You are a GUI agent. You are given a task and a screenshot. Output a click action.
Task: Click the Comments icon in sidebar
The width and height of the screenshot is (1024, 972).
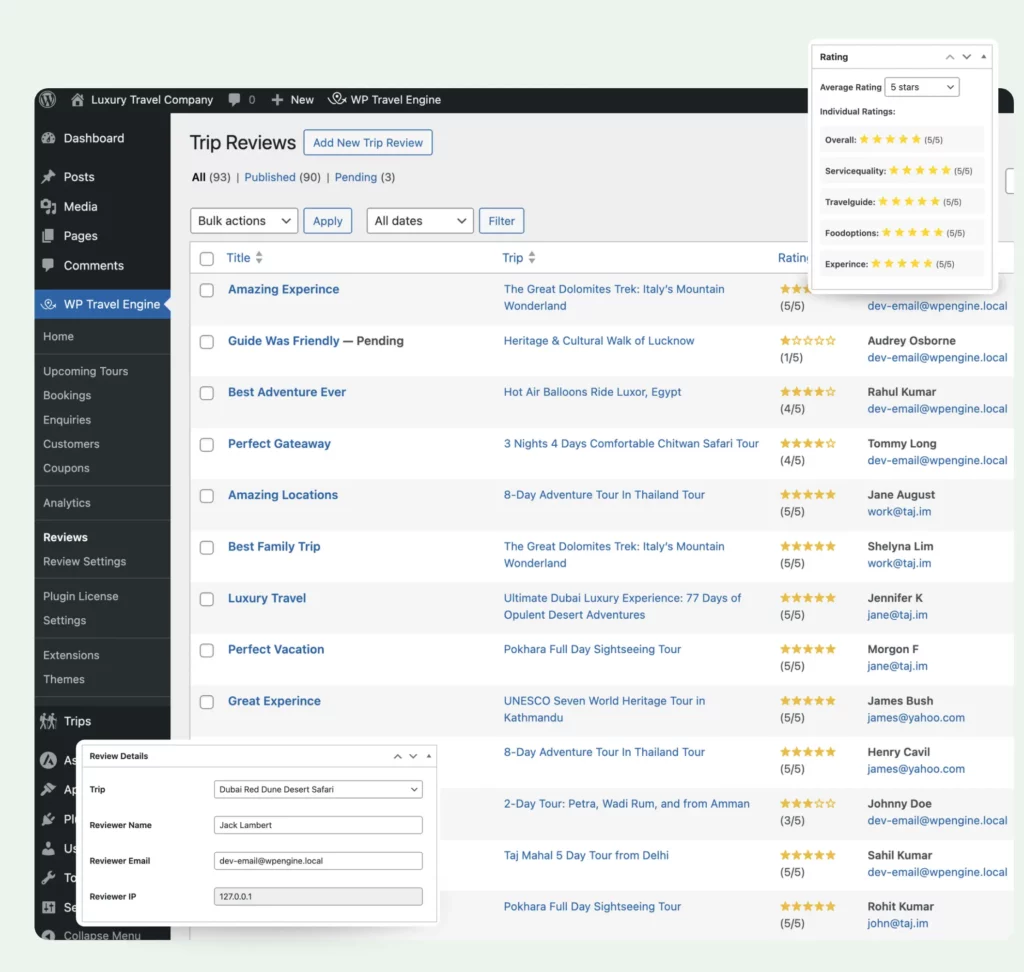click(48, 265)
